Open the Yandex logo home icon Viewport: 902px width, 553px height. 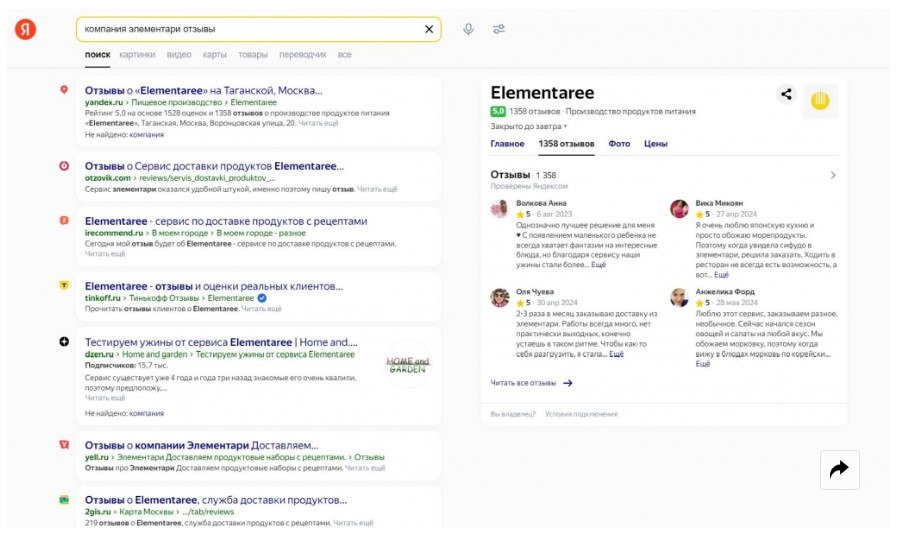coord(25,29)
